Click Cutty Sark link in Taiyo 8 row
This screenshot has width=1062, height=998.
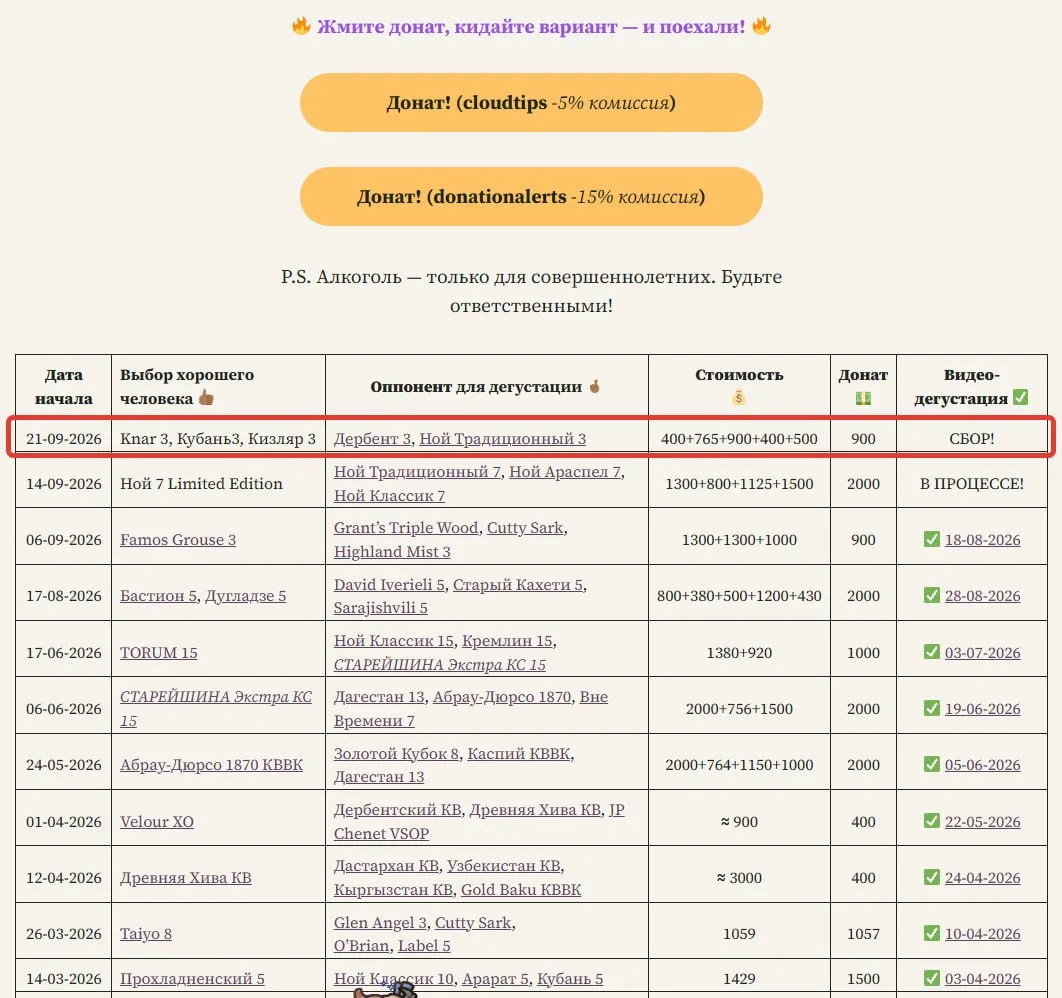pos(473,923)
